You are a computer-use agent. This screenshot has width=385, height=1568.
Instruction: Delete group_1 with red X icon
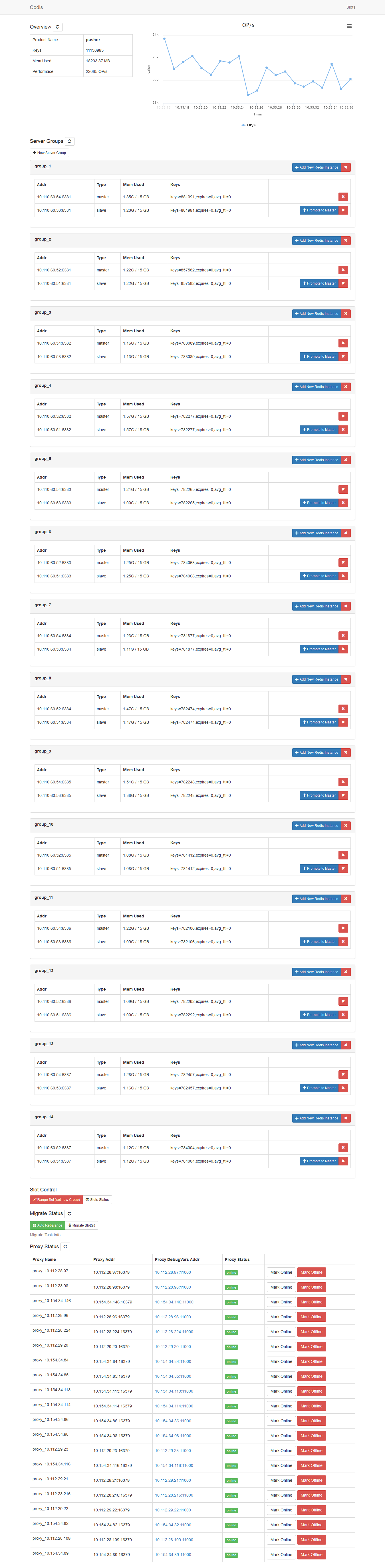coord(345,167)
